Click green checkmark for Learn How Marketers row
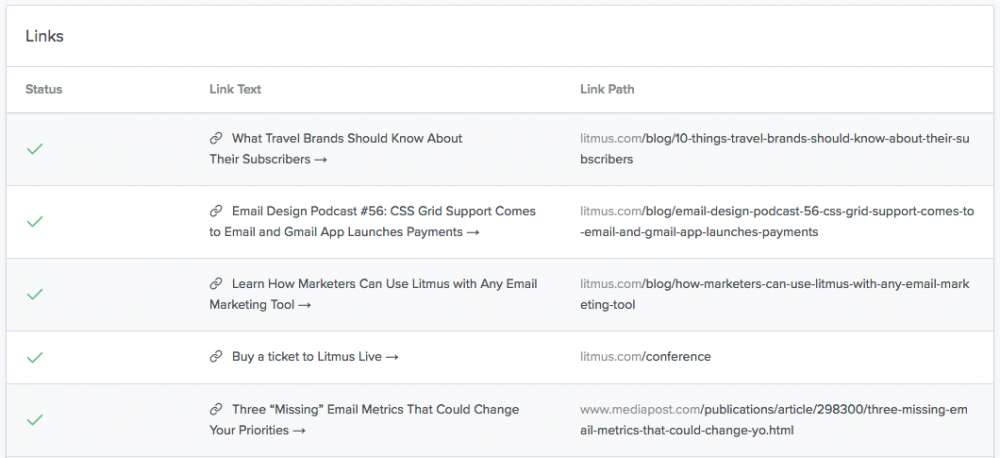The height and width of the screenshot is (458, 1000). [35, 295]
